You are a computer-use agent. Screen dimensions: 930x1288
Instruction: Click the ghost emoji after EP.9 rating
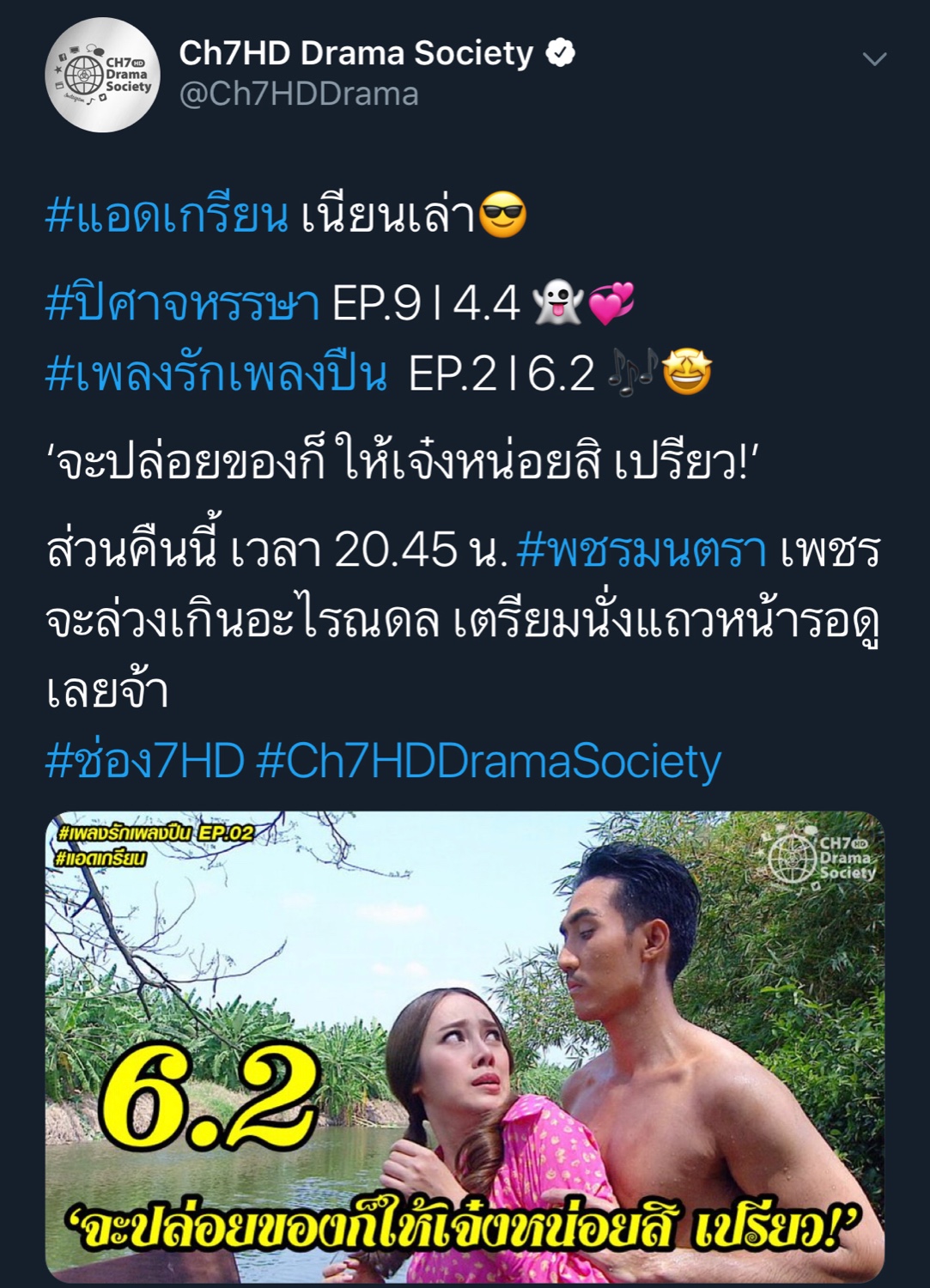557,303
